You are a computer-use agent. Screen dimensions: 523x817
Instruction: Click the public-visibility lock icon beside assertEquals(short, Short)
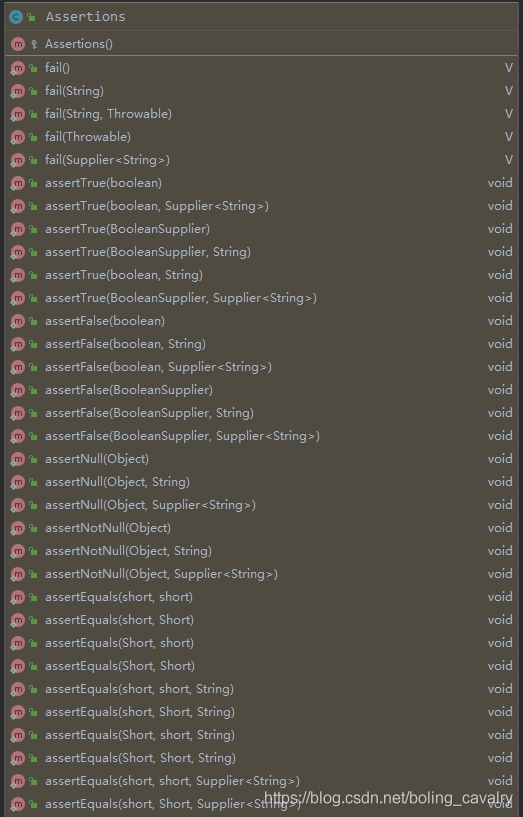(x=33, y=620)
